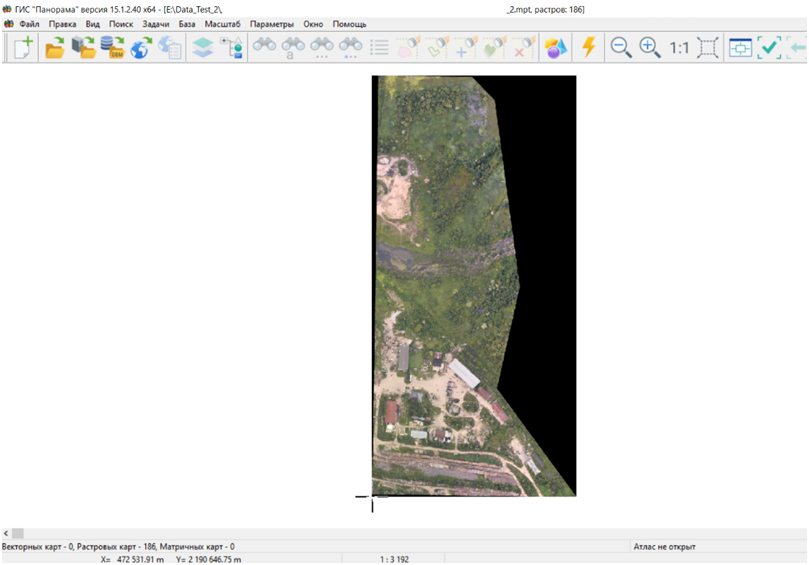809x565 pixels.
Task: Click the first binoculars search icon
Action: pos(264,47)
